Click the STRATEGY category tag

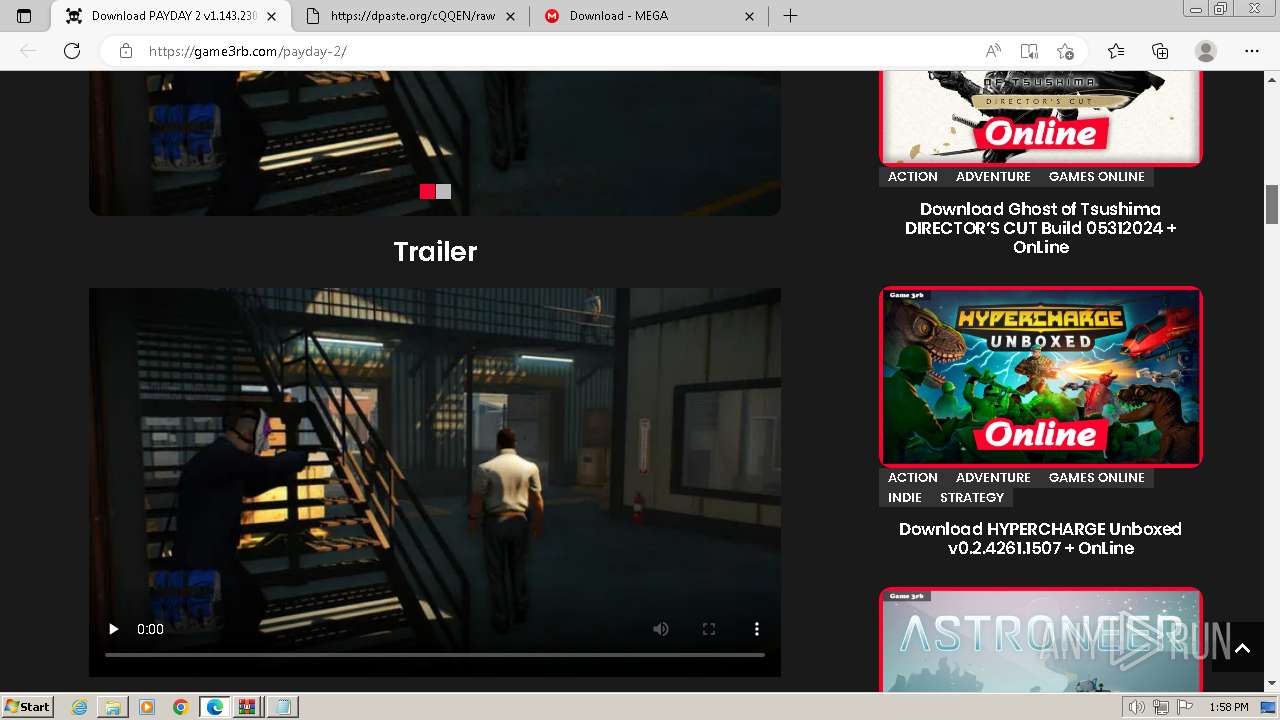pos(972,497)
